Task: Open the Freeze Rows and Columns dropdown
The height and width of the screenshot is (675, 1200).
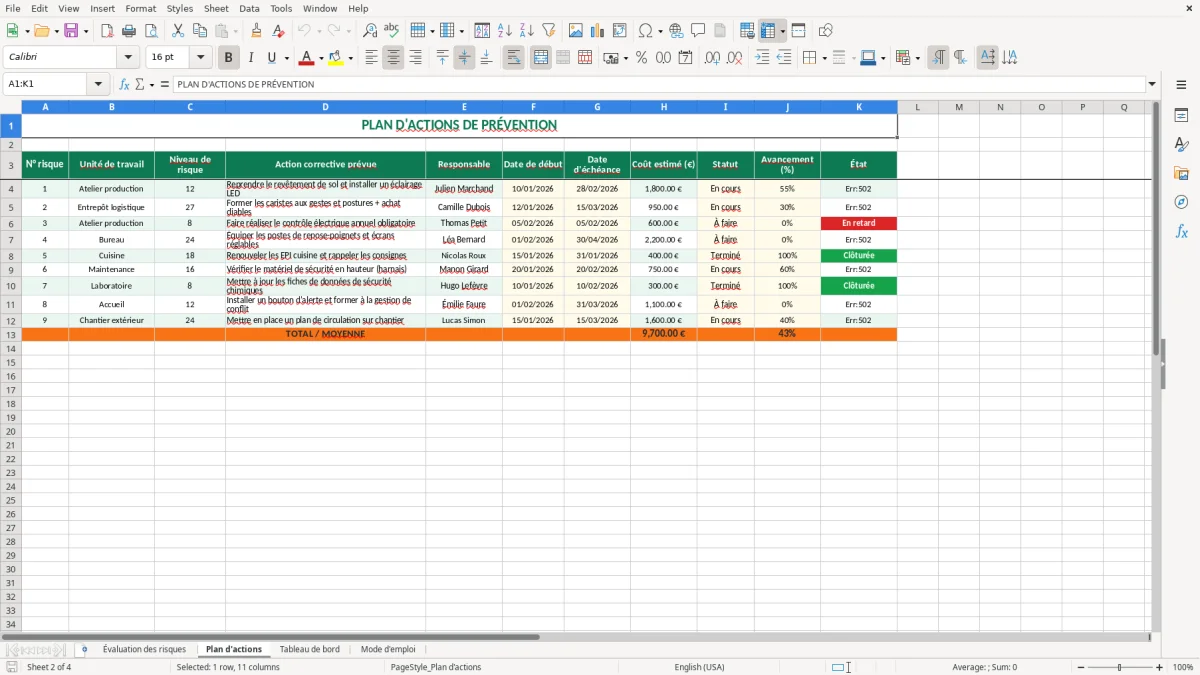Action: click(x=782, y=31)
